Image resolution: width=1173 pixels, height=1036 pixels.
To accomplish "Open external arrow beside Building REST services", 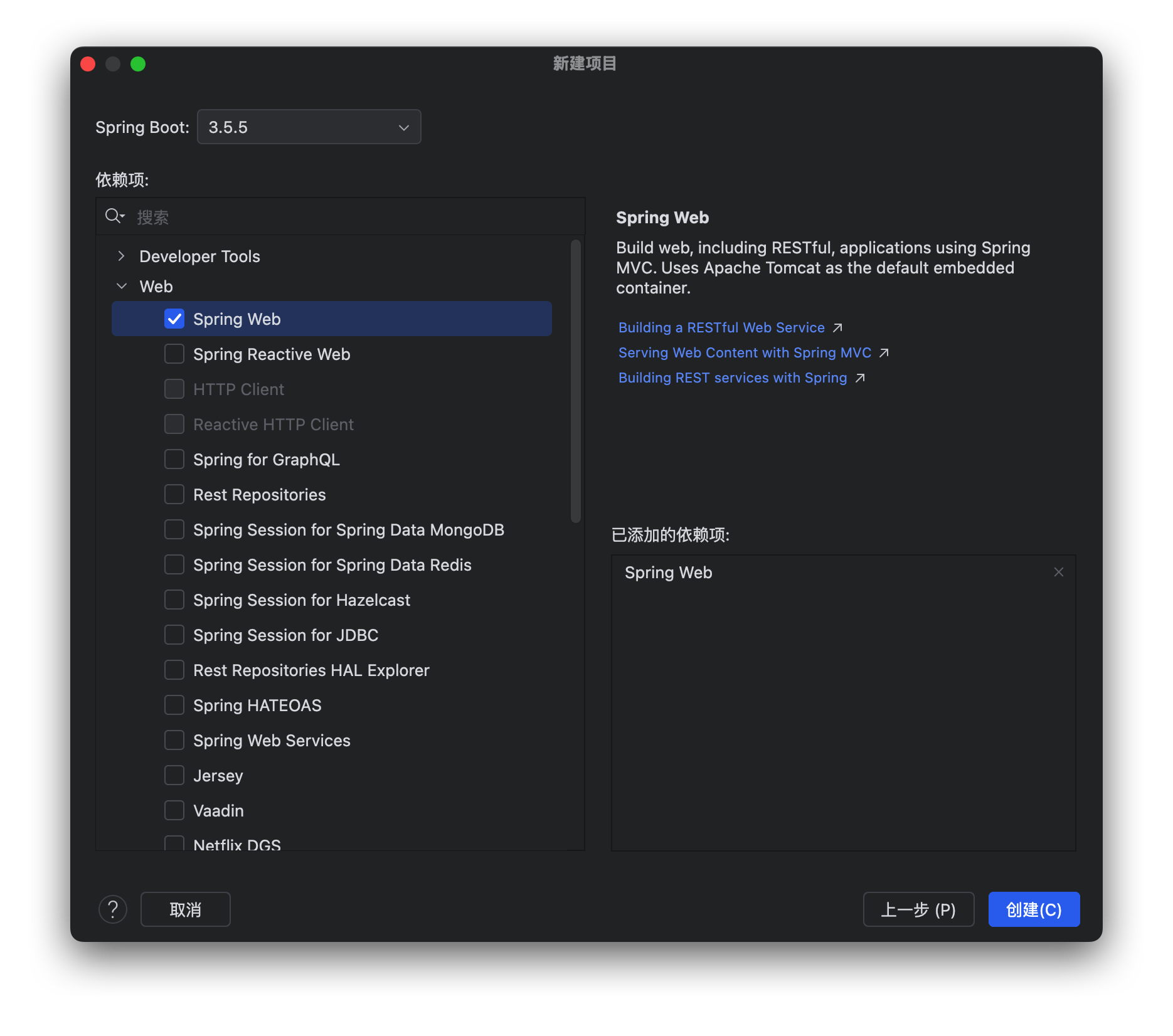I will [x=860, y=378].
